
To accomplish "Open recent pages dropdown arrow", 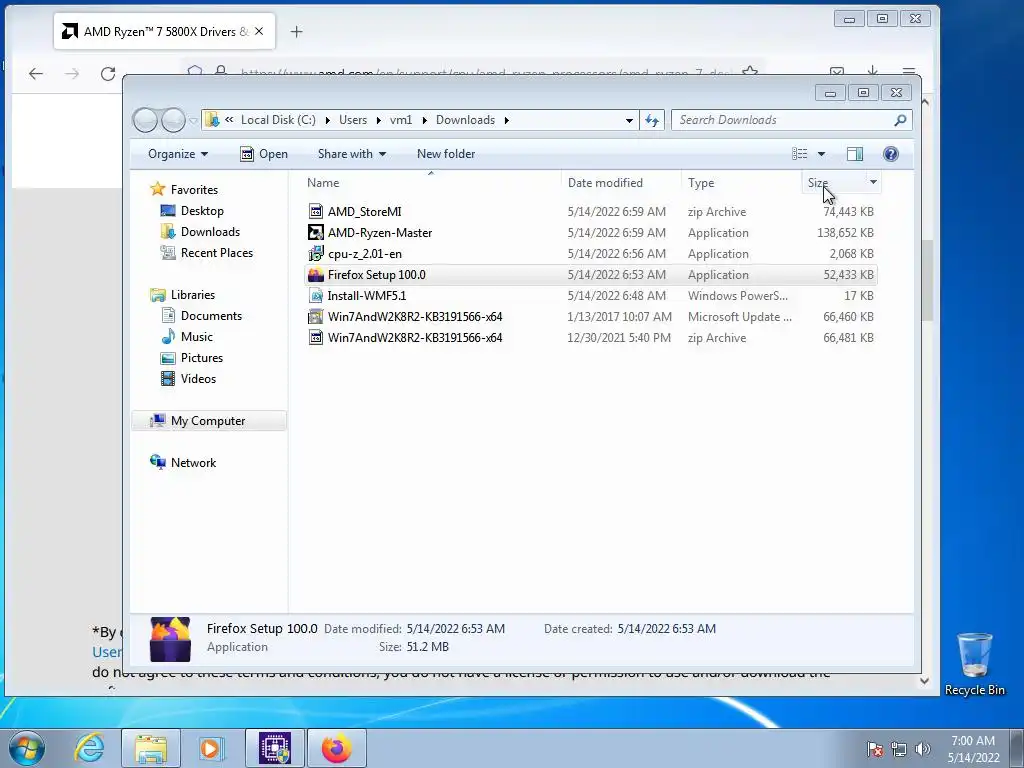I will (193, 121).
